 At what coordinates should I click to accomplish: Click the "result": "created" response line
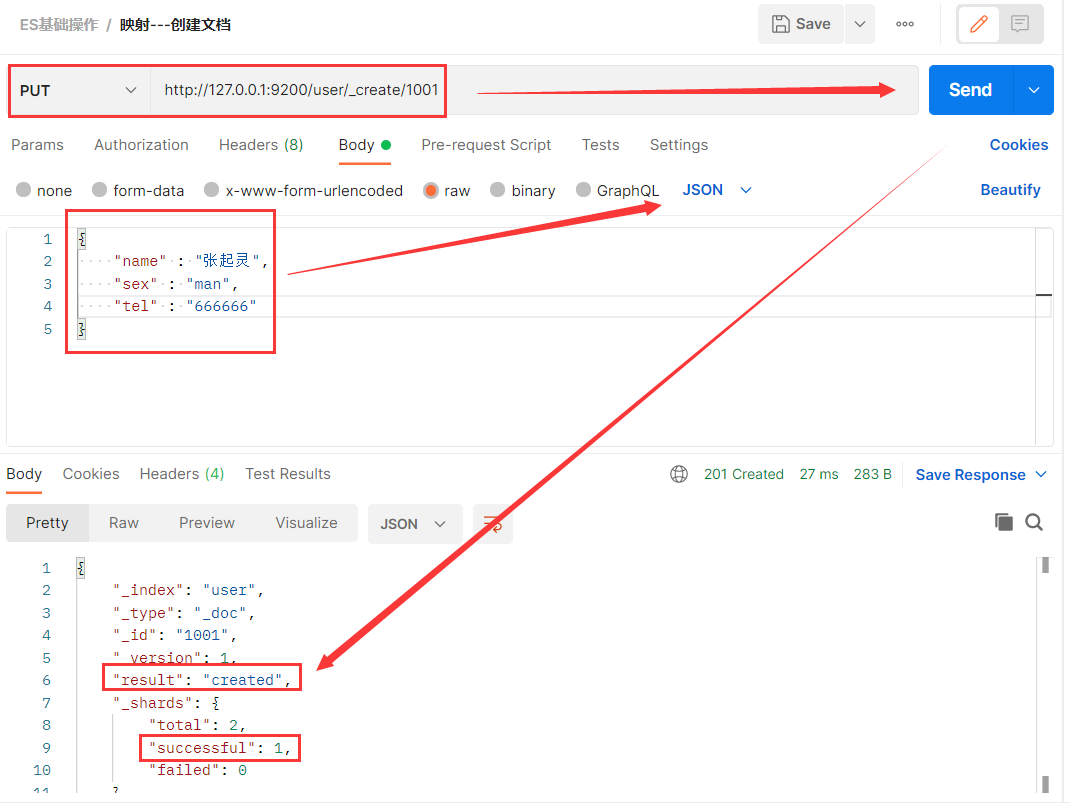pos(202,680)
